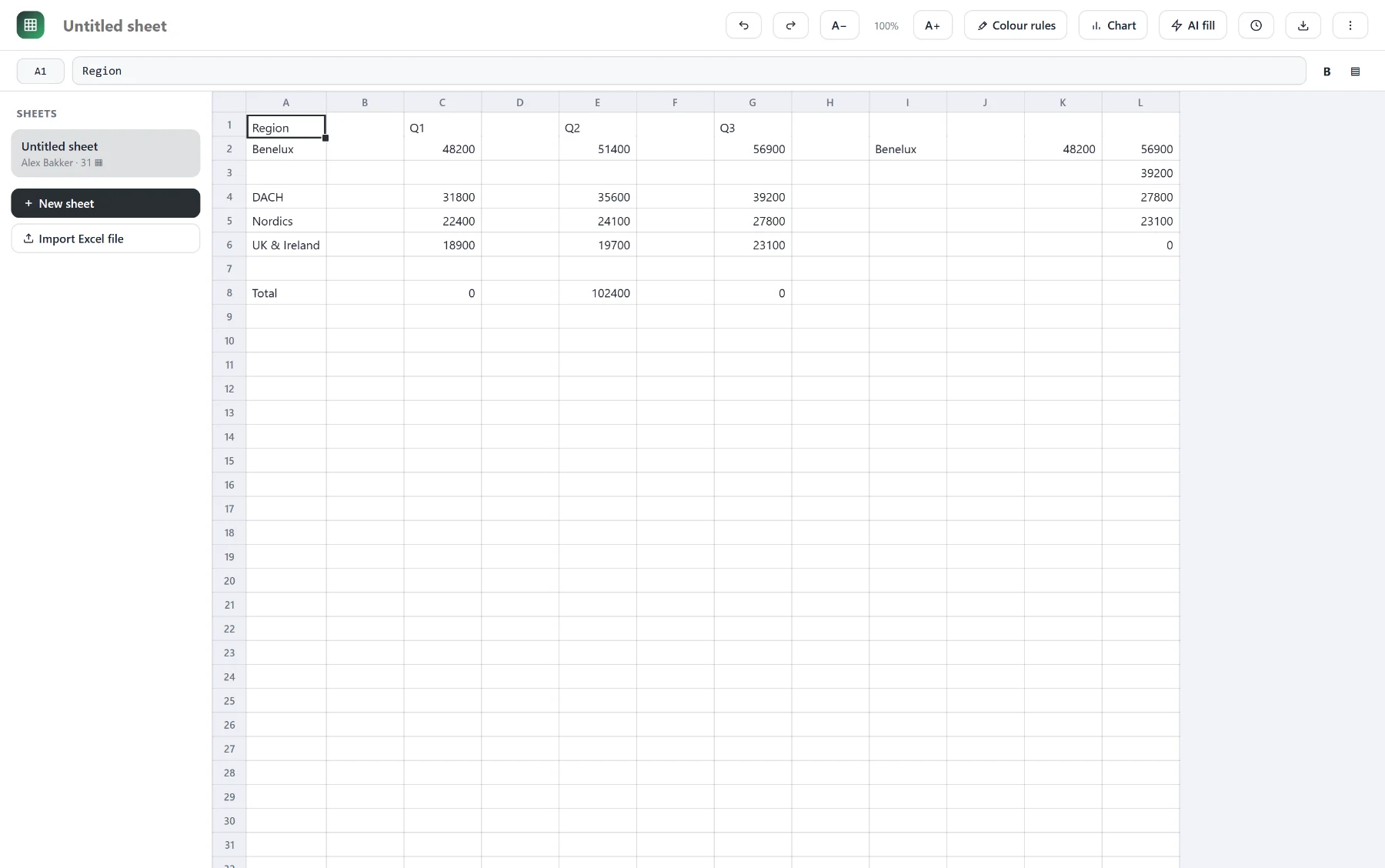Click the formula bar showing Region
Screen dimensions: 1385x868
(x=689, y=71)
